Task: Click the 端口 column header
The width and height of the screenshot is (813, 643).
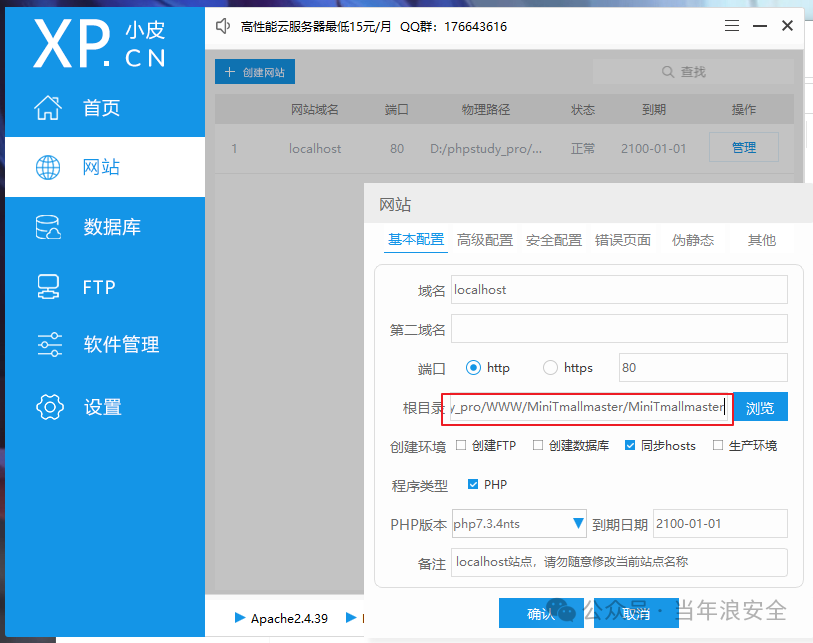Action: (x=397, y=109)
